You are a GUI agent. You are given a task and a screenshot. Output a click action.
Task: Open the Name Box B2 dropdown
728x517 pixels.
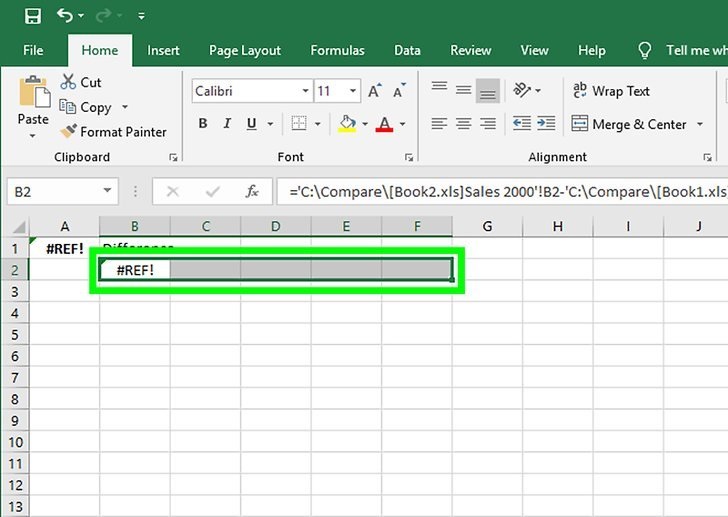pyautogui.click(x=108, y=191)
